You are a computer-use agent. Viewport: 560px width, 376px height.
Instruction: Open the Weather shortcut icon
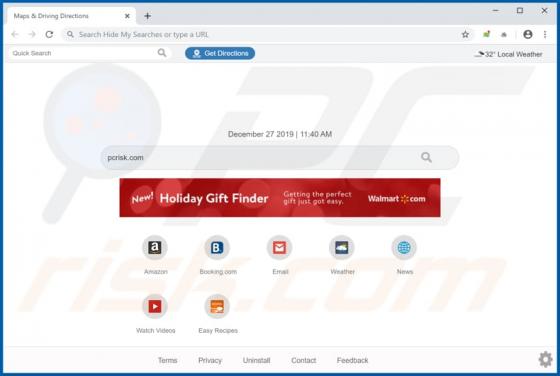[x=342, y=247]
